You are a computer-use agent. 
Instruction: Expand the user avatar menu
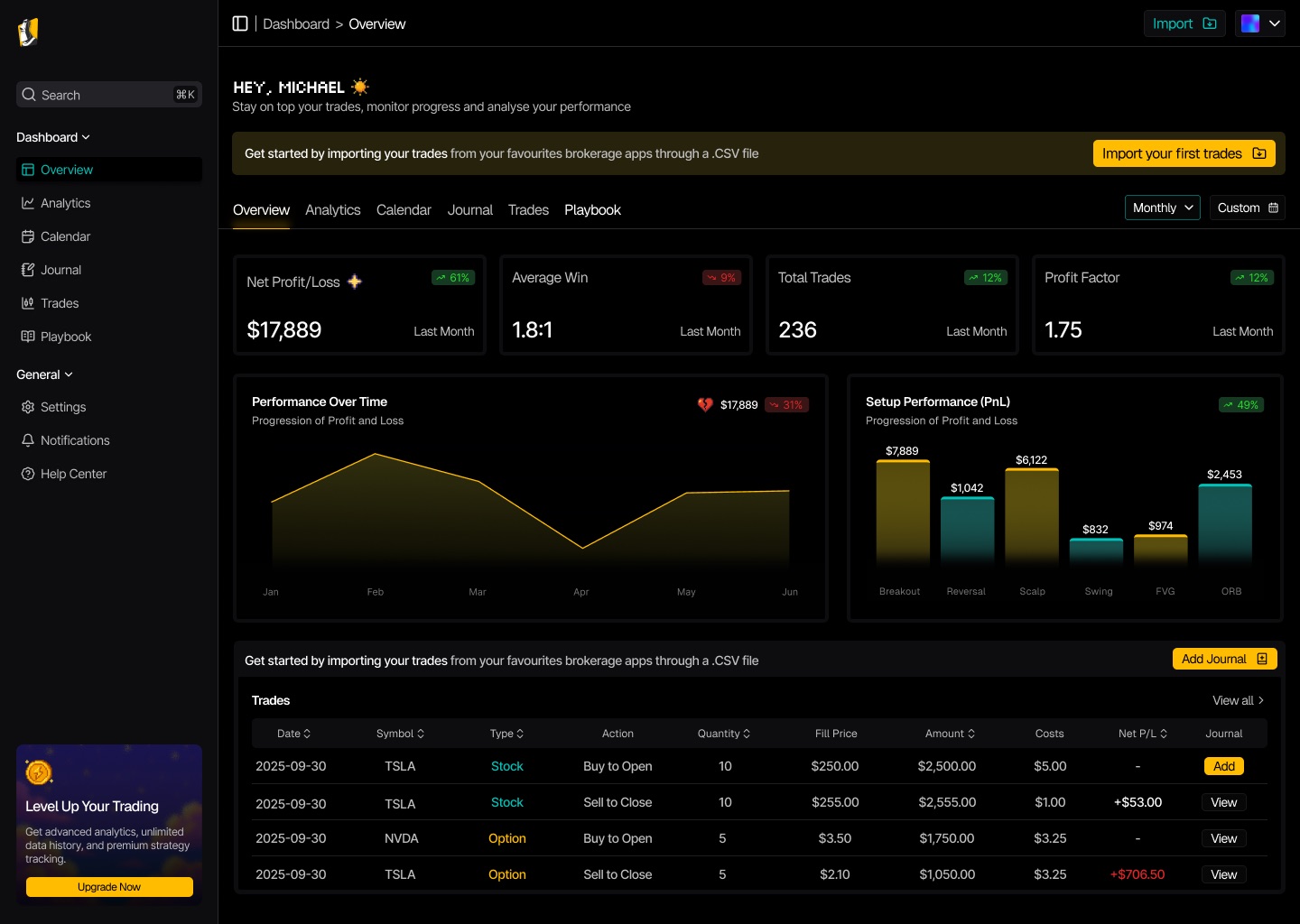coord(1260,23)
